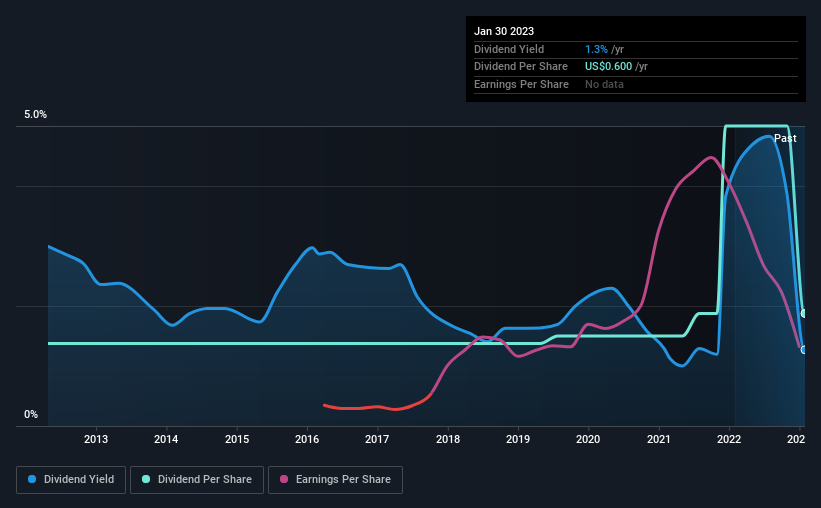Click the pink Earnings Per Share legend dot
Viewport: 821px width, 508px height.
(284, 479)
